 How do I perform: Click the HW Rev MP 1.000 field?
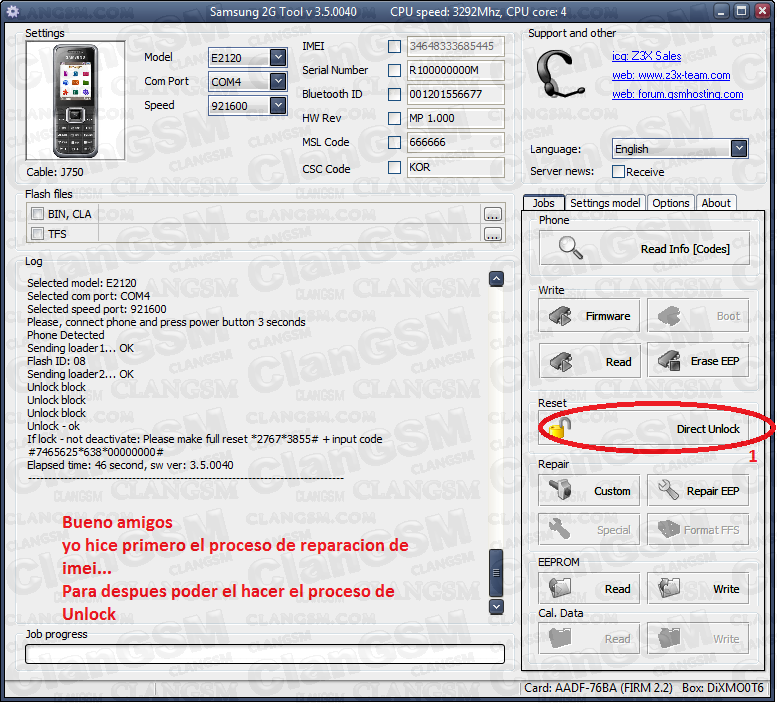coord(455,118)
